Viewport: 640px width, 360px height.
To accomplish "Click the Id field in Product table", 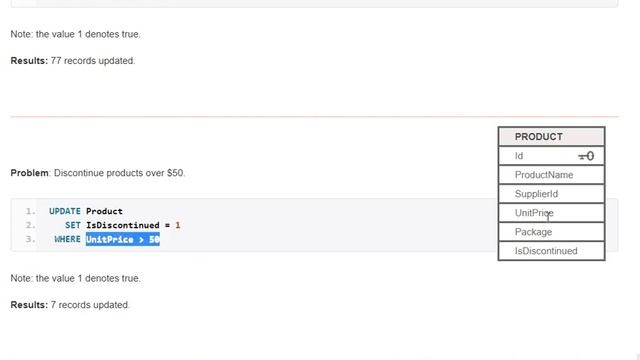I will pos(551,156).
